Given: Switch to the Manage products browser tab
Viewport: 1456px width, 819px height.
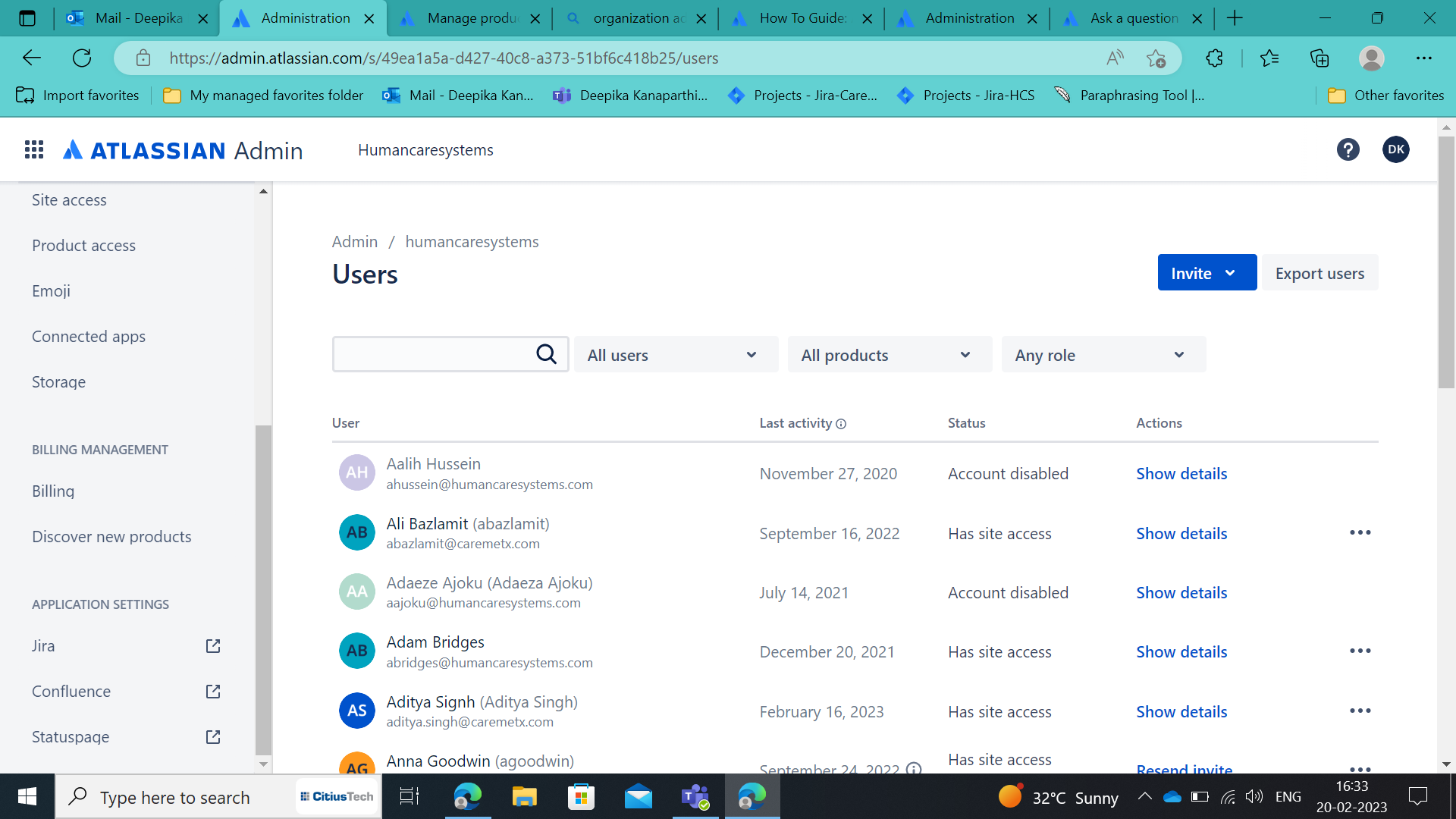Looking at the screenshot, I should point(470,18).
